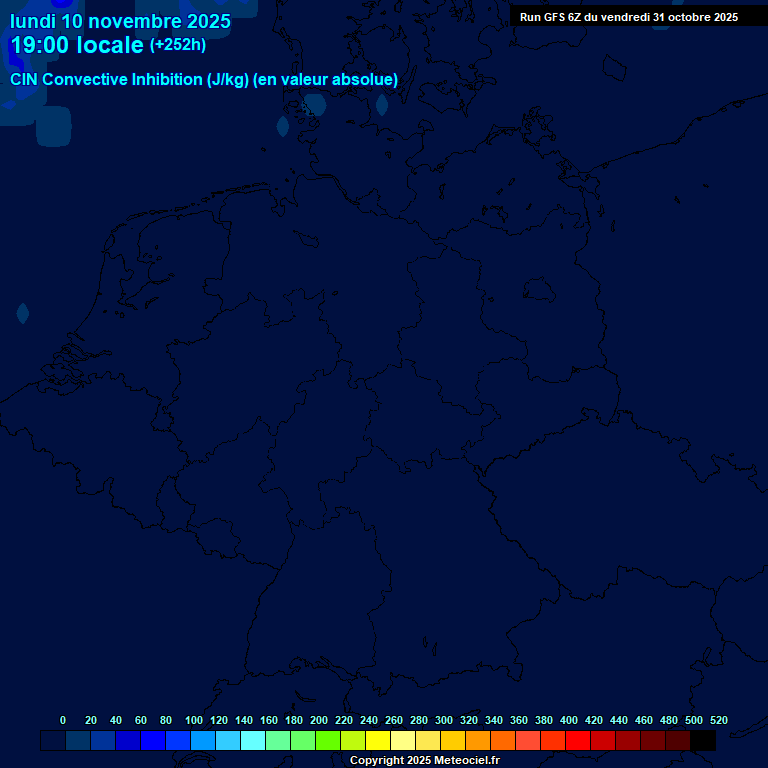Click the legend value '180'
The height and width of the screenshot is (768, 768).
tap(294, 720)
